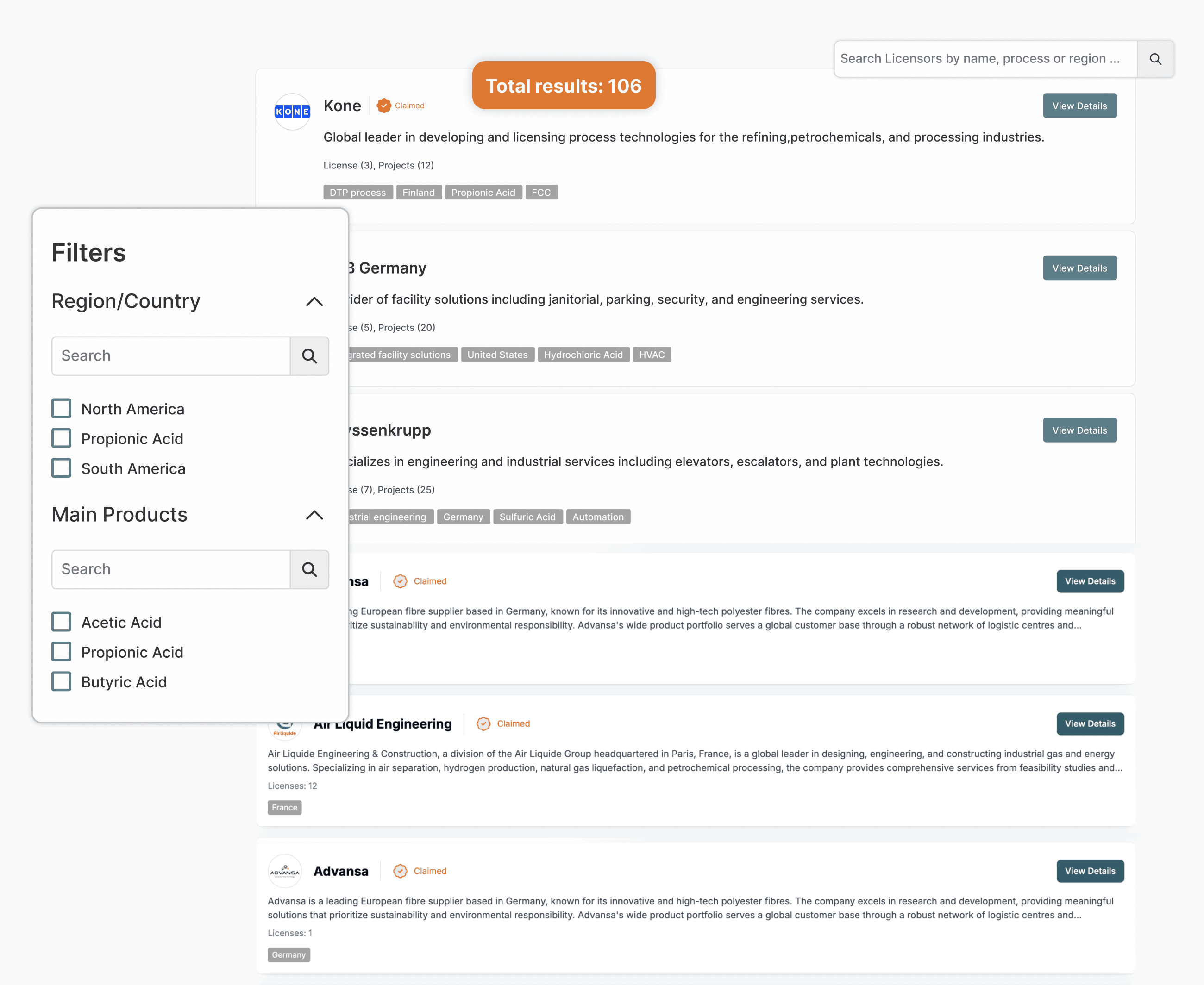Click the 'Licenses: 12' text
Image resolution: width=1204 pixels, height=985 pixels.
[x=292, y=786]
